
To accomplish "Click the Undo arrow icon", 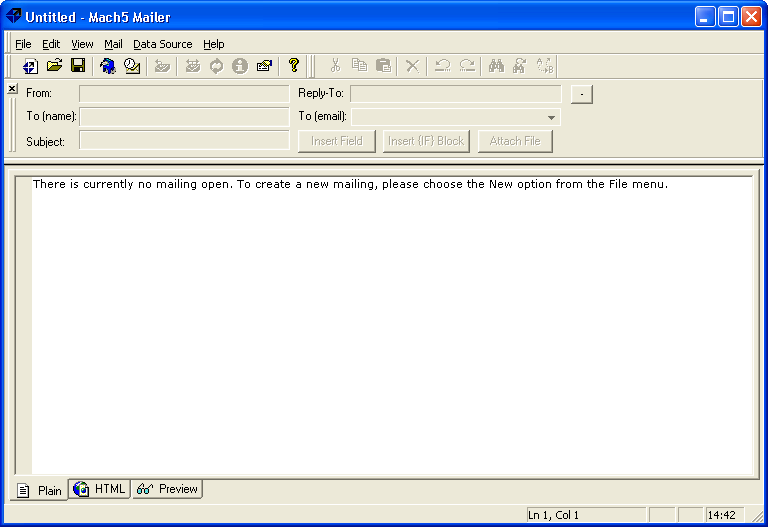I will click(442, 66).
